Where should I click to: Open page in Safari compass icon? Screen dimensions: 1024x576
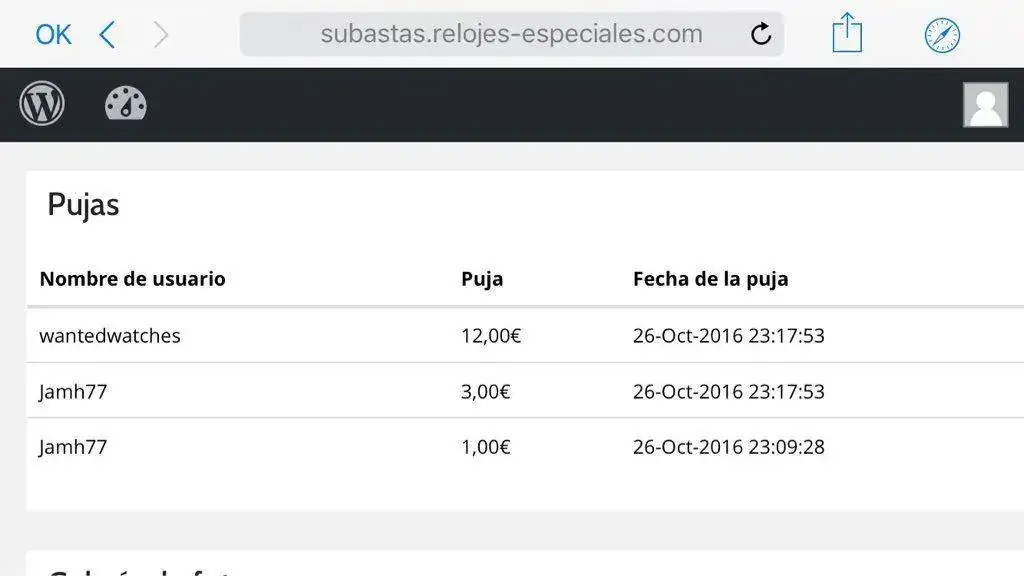[941, 35]
